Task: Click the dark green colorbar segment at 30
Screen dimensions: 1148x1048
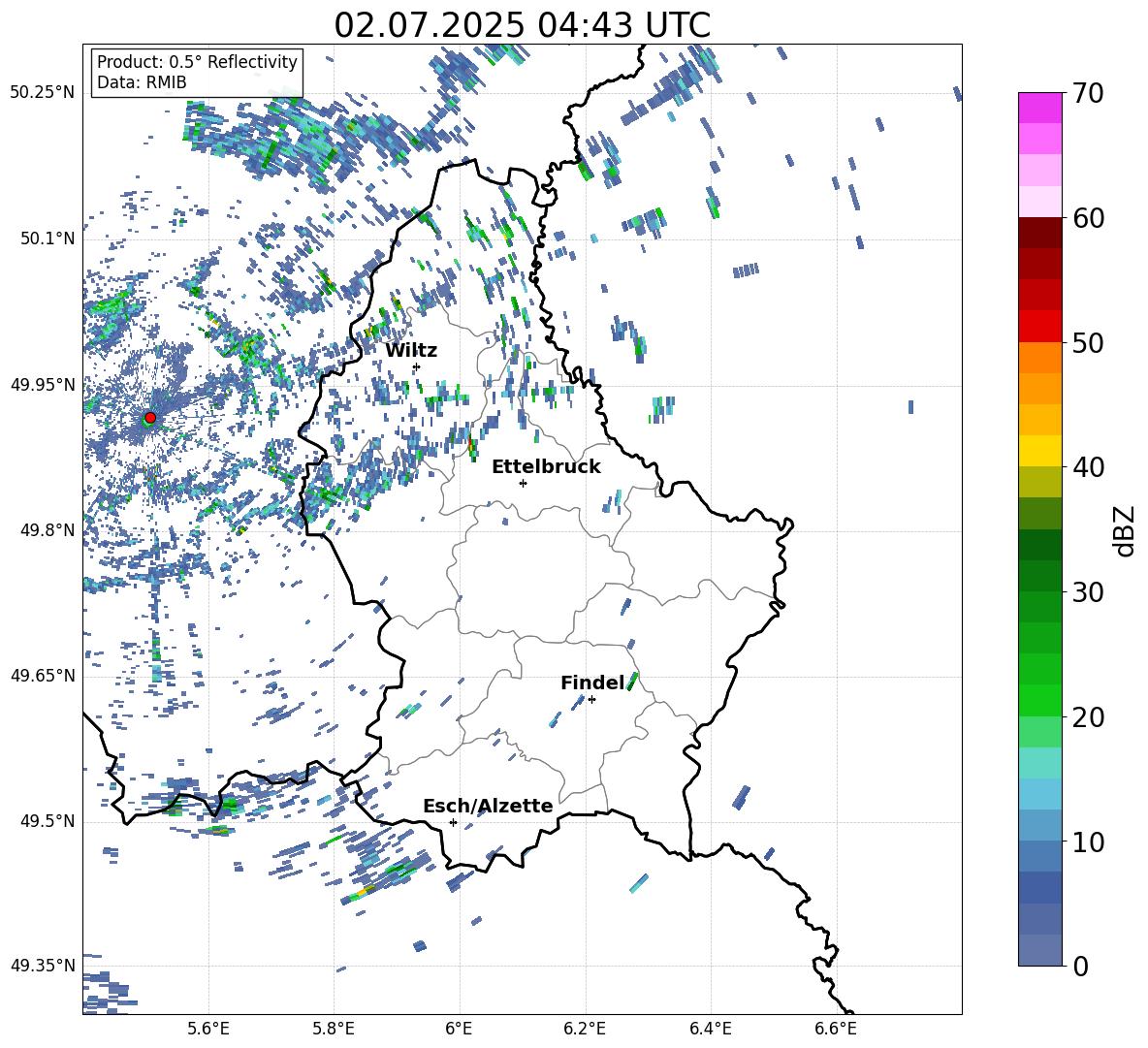Action: pyautogui.click(x=1039, y=575)
